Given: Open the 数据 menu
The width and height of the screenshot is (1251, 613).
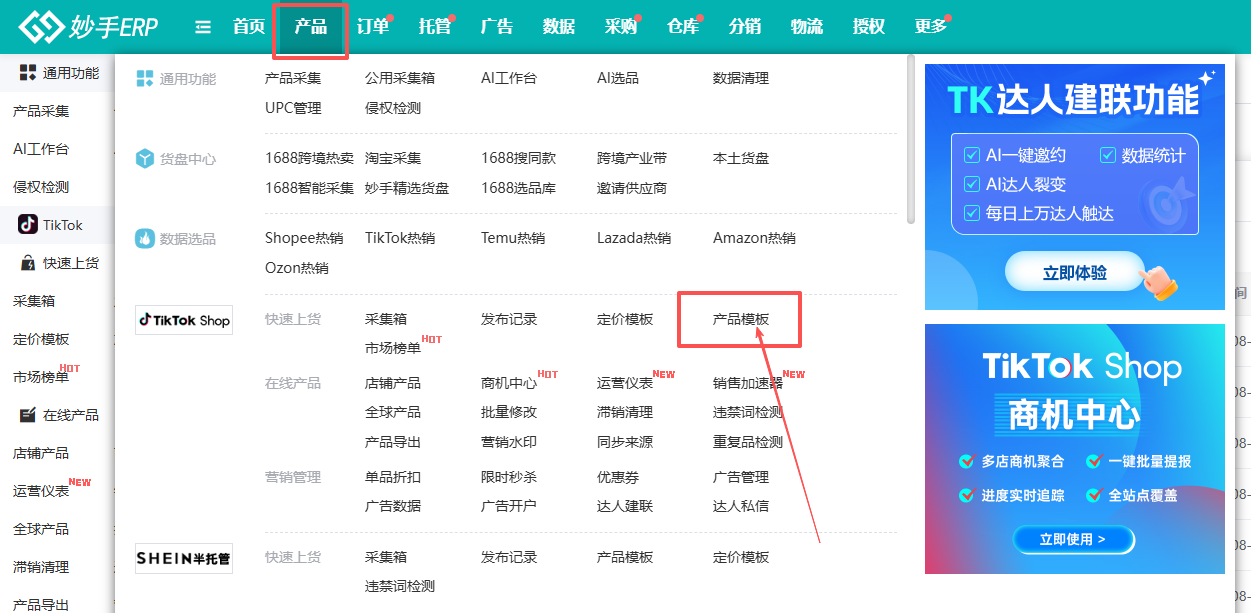Looking at the screenshot, I should (x=559, y=27).
